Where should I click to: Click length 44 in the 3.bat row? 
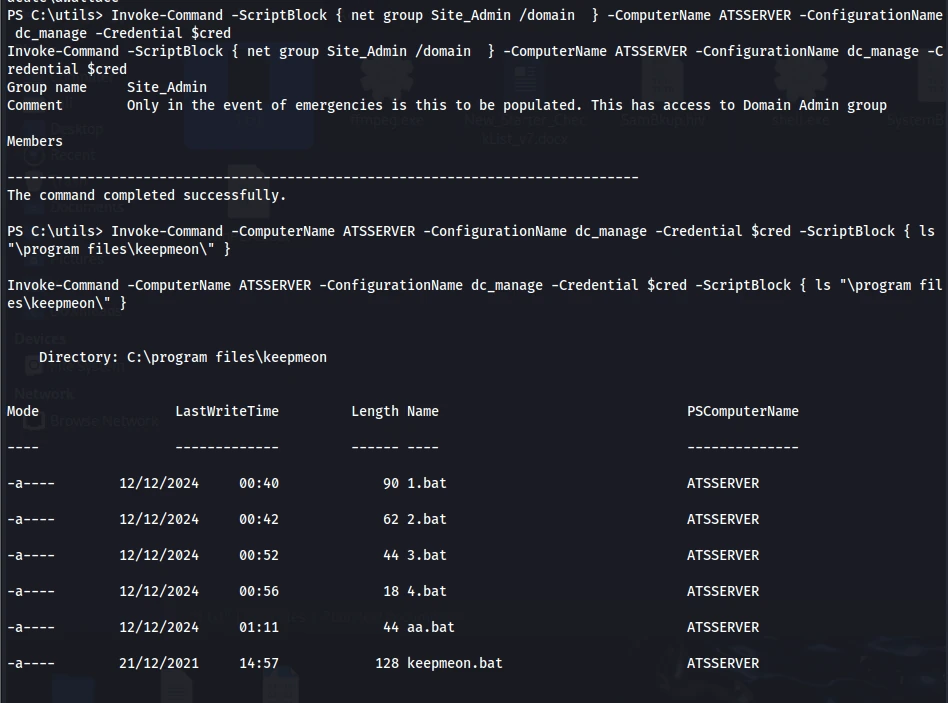coord(391,556)
